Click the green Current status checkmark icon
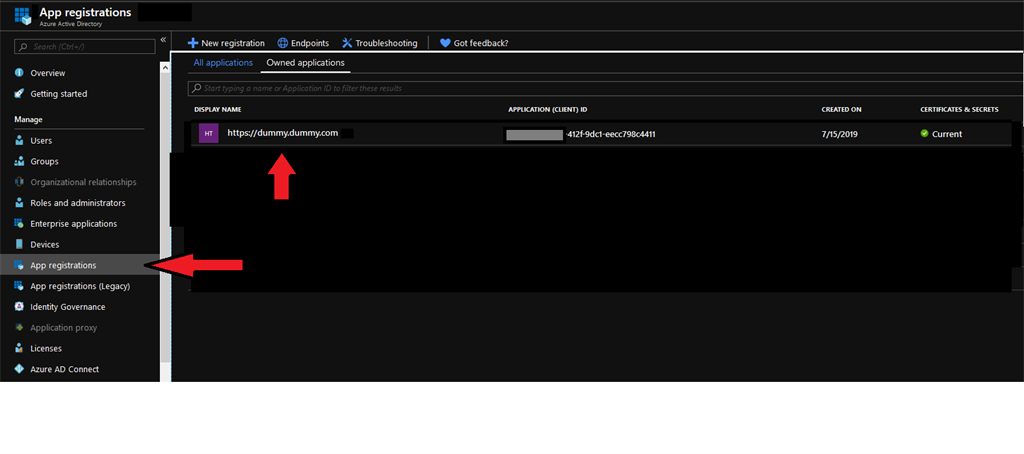Image resolution: width=1024 pixels, height=454 pixels. coord(924,133)
